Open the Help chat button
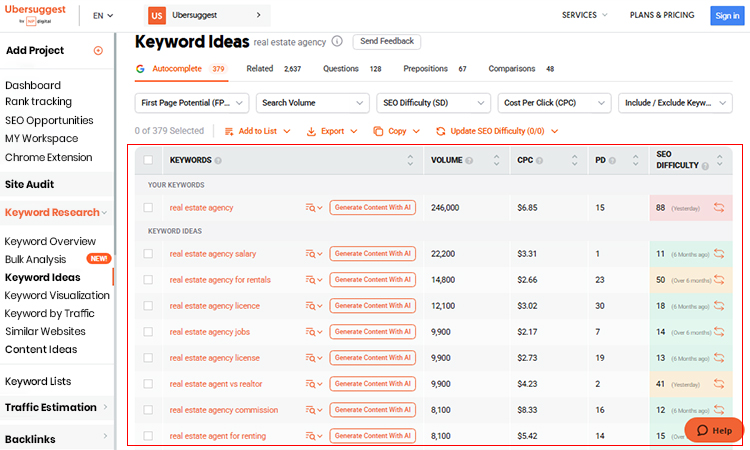This screenshot has height=450, width=750. click(x=714, y=430)
